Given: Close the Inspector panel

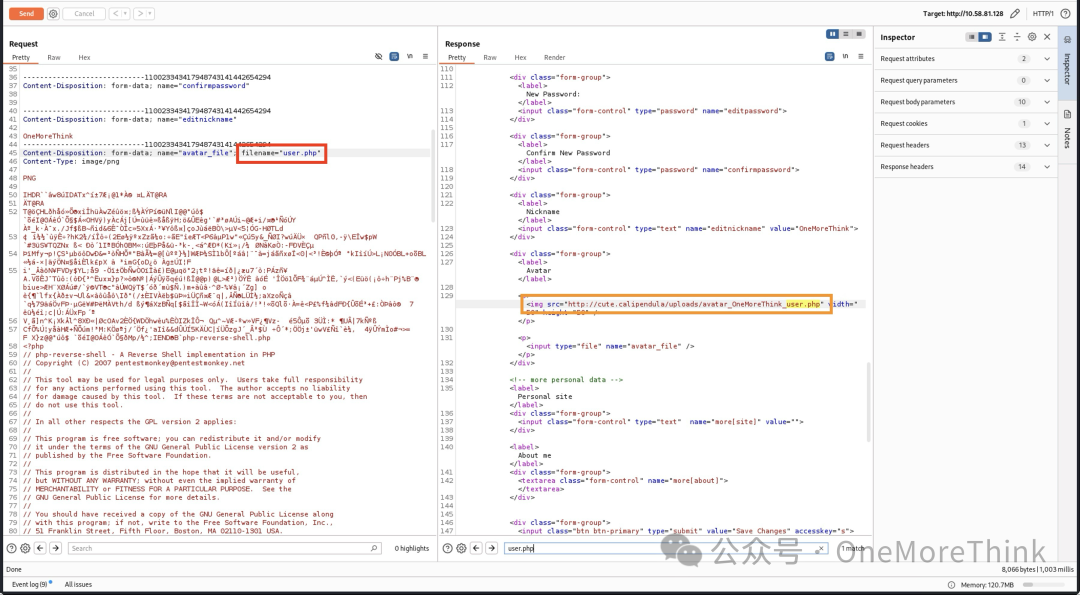Looking at the screenshot, I should [x=1047, y=37].
